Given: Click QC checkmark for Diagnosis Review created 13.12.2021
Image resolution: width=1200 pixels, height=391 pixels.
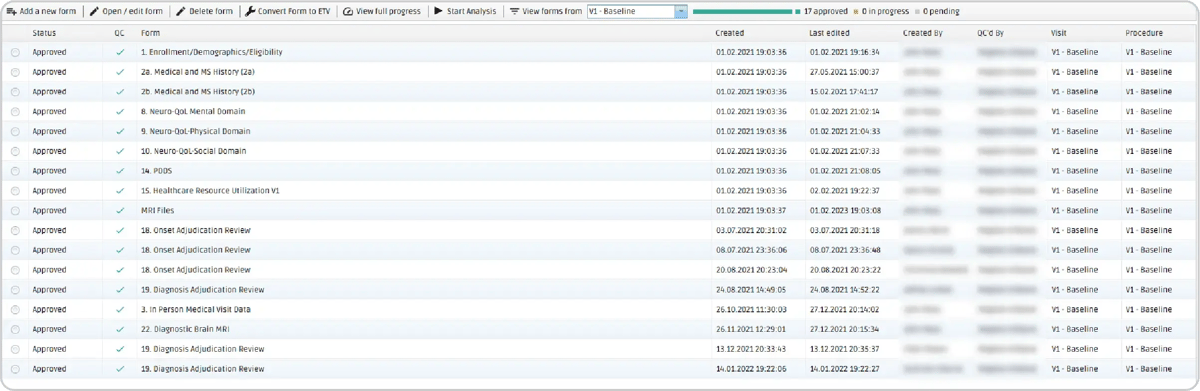Looking at the screenshot, I should (x=120, y=349).
